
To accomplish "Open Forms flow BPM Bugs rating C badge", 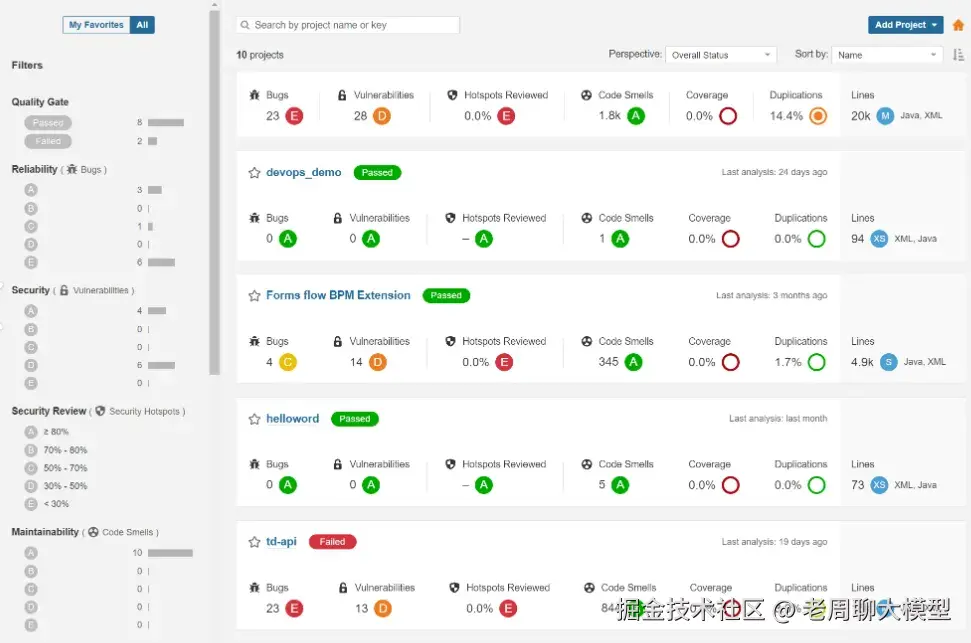I will 287,362.
